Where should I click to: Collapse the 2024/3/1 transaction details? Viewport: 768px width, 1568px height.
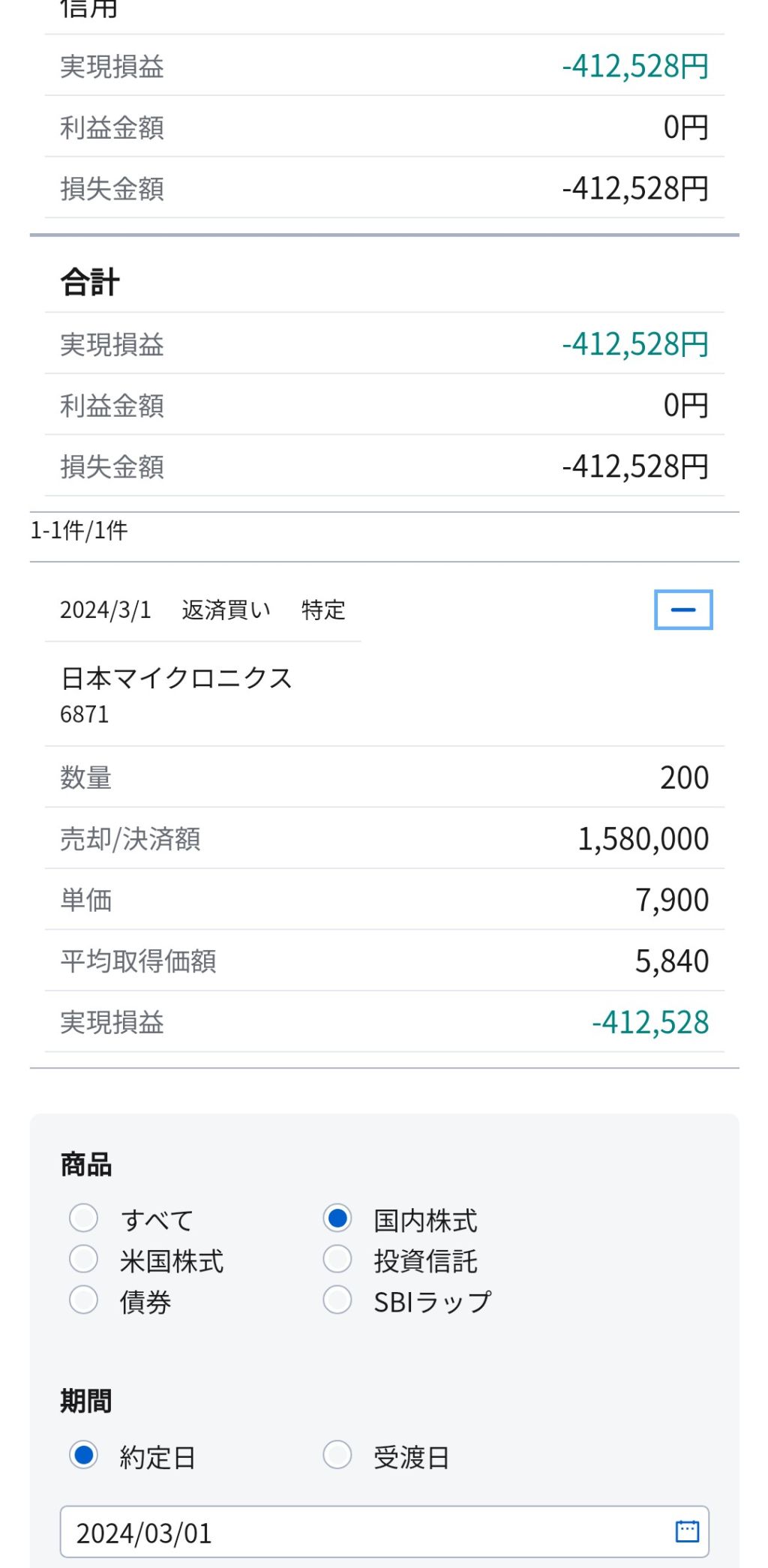pyautogui.click(x=683, y=610)
